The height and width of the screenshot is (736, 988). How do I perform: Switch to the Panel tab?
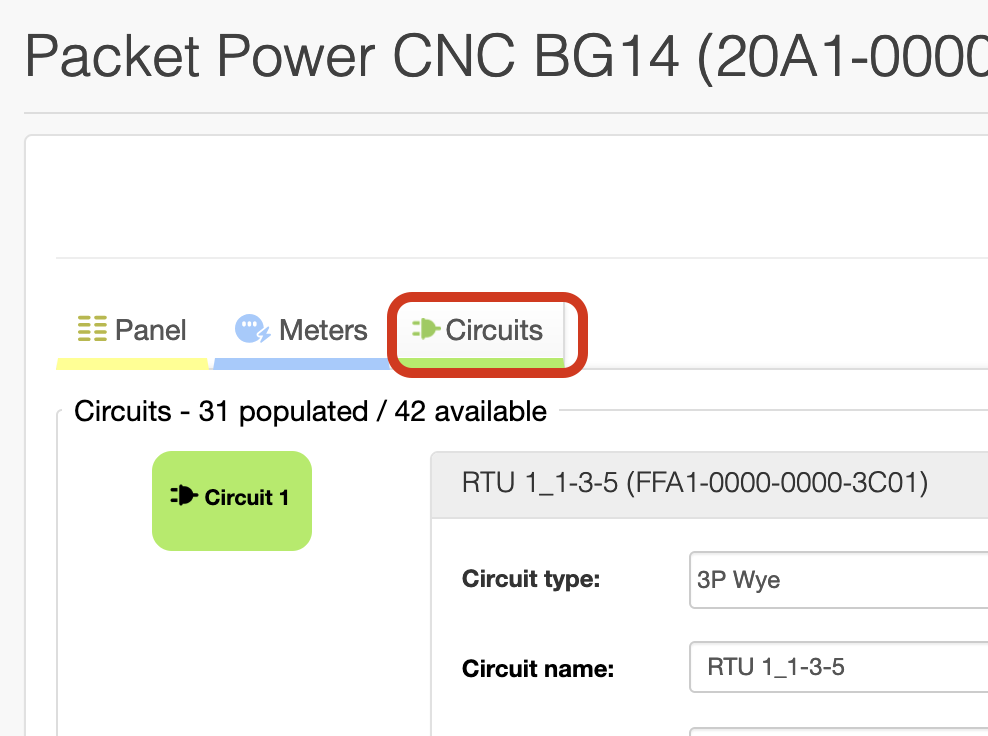click(x=132, y=330)
